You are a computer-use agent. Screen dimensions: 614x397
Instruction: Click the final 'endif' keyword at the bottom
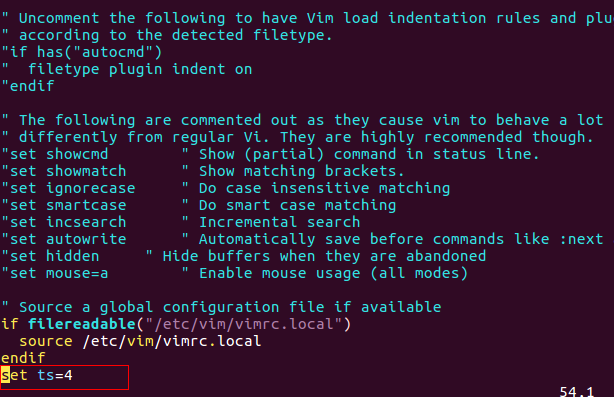click(x=23, y=358)
